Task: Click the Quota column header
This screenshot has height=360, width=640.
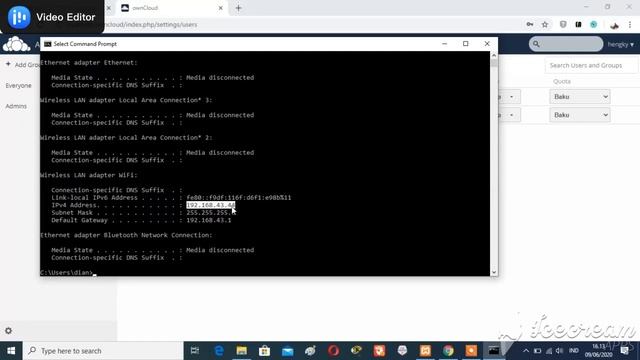Action: tap(562, 81)
